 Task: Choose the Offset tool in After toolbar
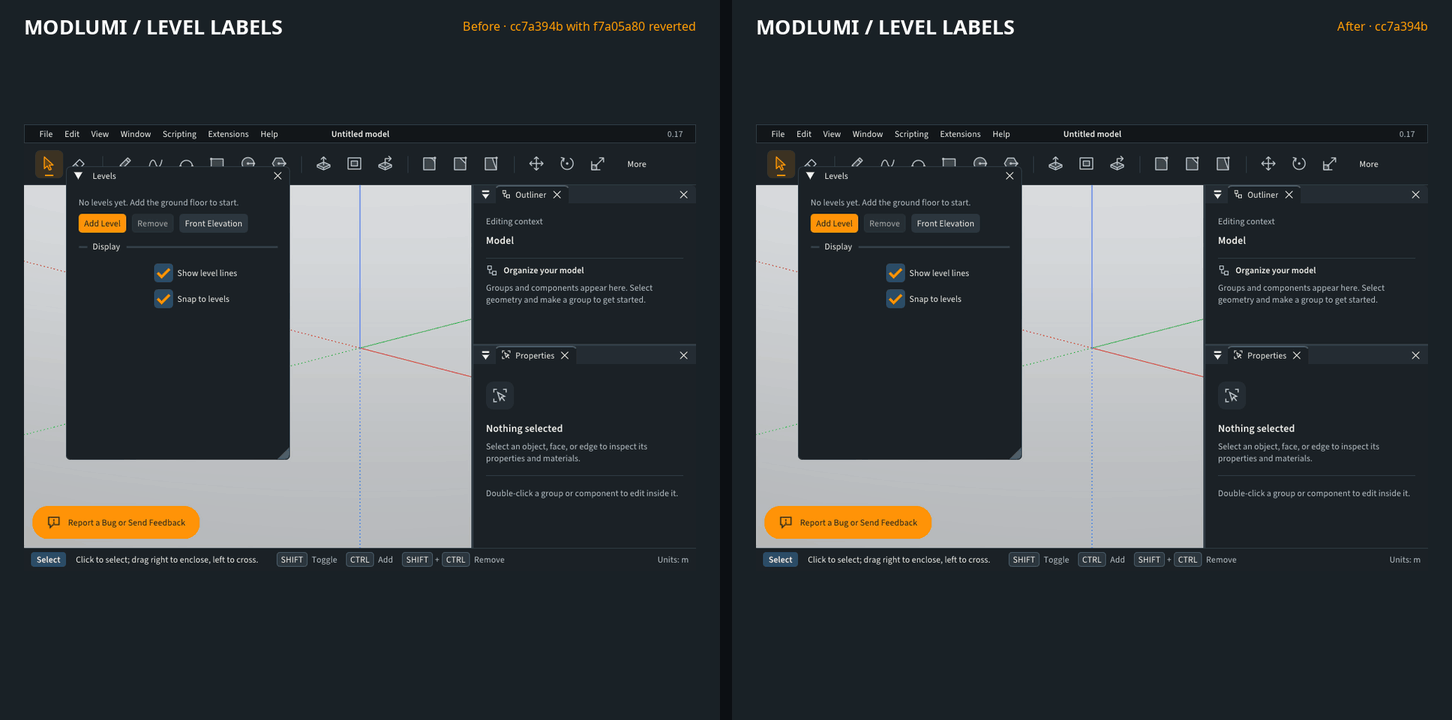(x=1086, y=164)
